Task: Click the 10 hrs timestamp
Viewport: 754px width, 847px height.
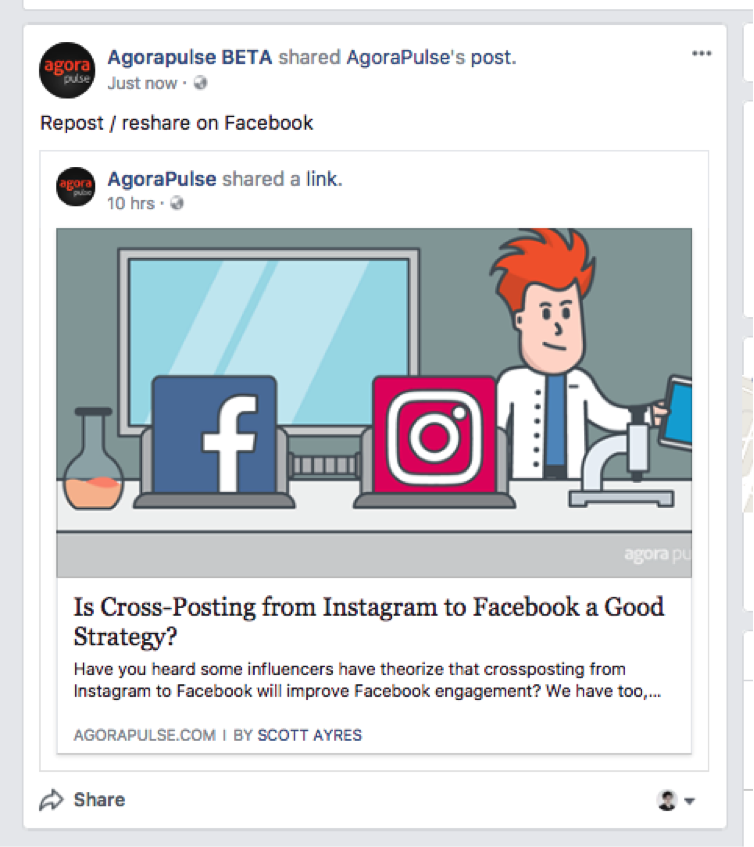Action: click(x=130, y=203)
